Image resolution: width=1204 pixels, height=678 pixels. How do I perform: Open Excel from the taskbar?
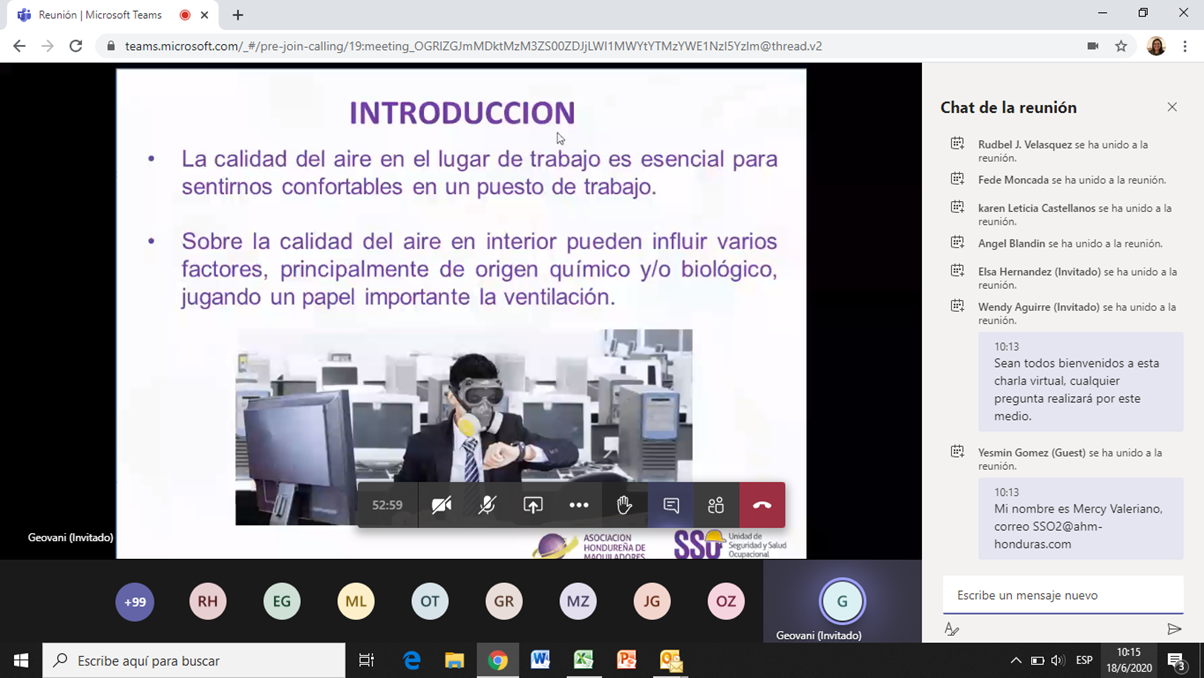584,660
